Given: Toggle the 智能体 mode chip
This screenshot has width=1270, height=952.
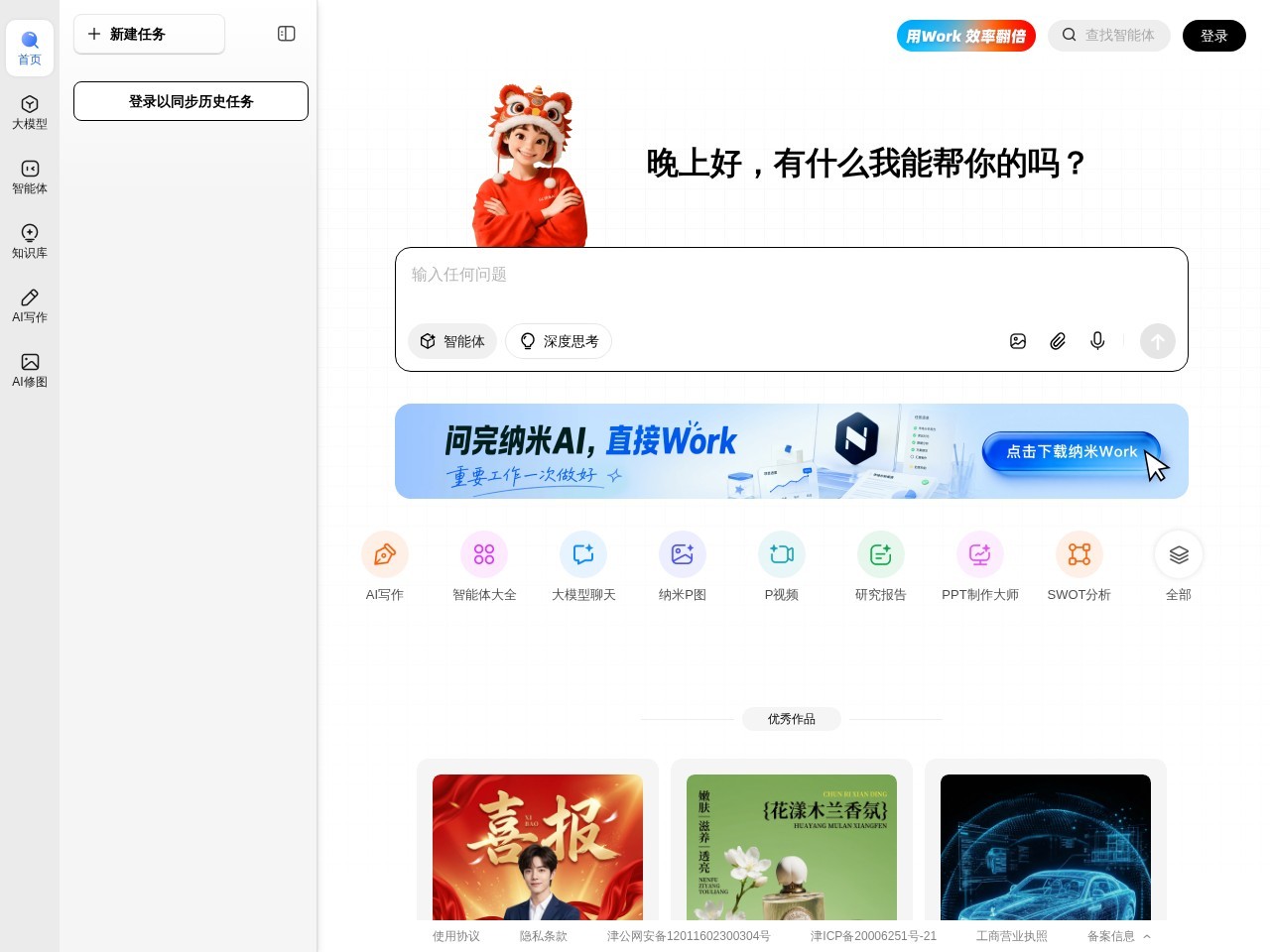Looking at the screenshot, I should pyautogui.click(x=452, y=341).
